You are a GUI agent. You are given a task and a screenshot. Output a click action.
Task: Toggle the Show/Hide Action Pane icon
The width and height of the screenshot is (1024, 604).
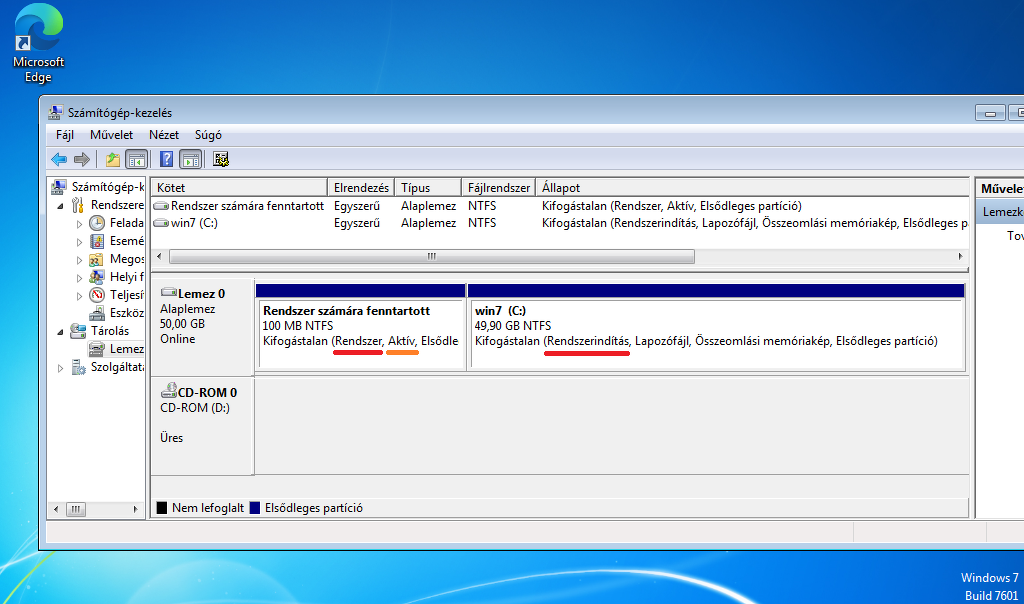191,159
